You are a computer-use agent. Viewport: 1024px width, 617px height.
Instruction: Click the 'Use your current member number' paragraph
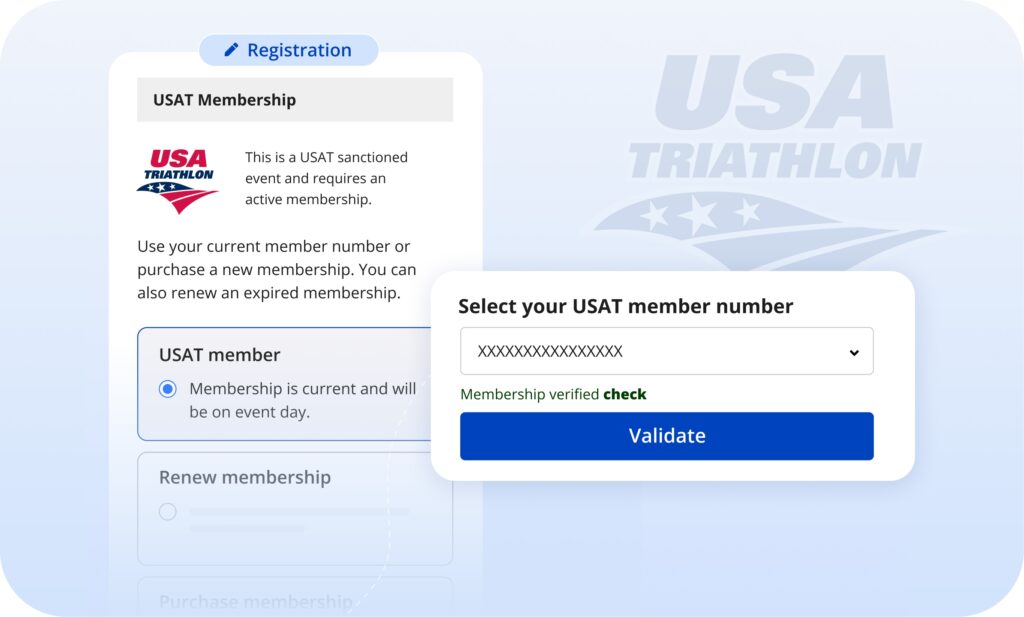[277, 270]
